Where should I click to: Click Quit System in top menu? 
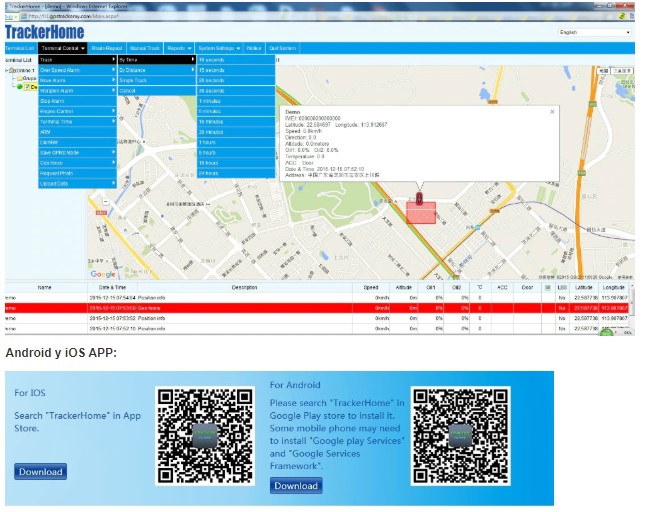pos(283,48)
